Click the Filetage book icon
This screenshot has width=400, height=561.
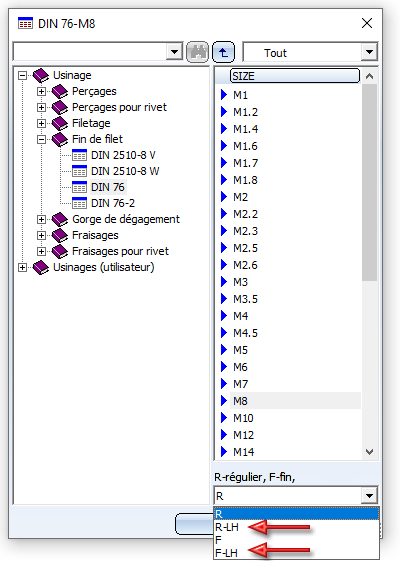pos(60,123)
